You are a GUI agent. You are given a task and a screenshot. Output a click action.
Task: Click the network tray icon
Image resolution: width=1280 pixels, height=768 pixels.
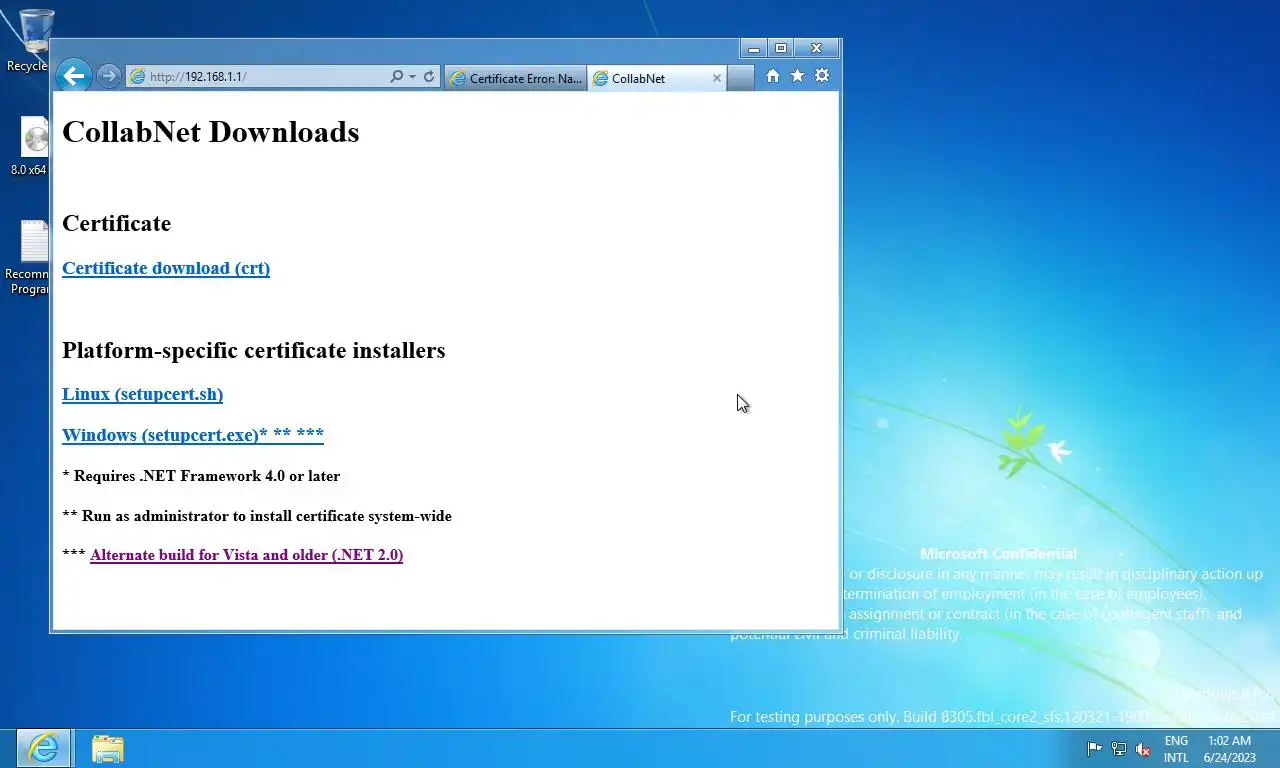[1119, 749]
